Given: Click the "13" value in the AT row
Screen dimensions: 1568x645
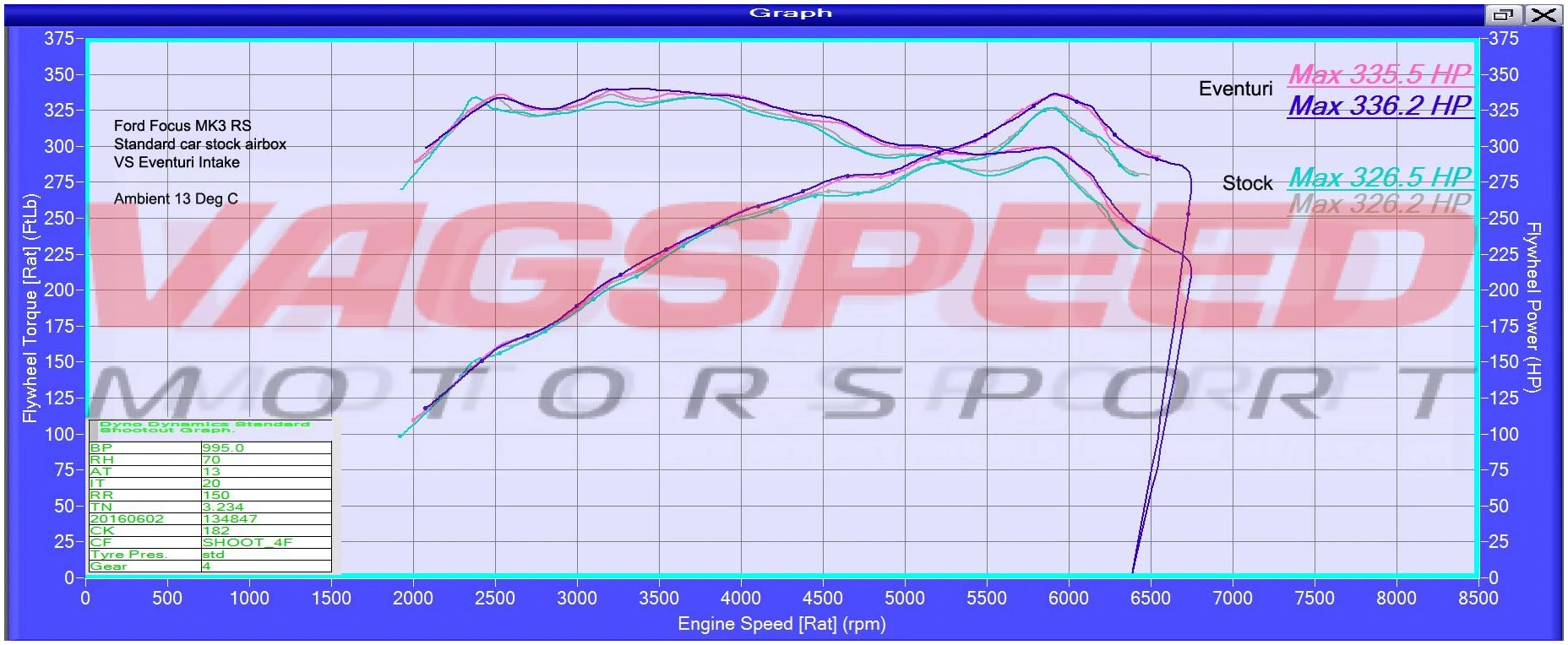Looking at the screenshot, I should (211, 472).
